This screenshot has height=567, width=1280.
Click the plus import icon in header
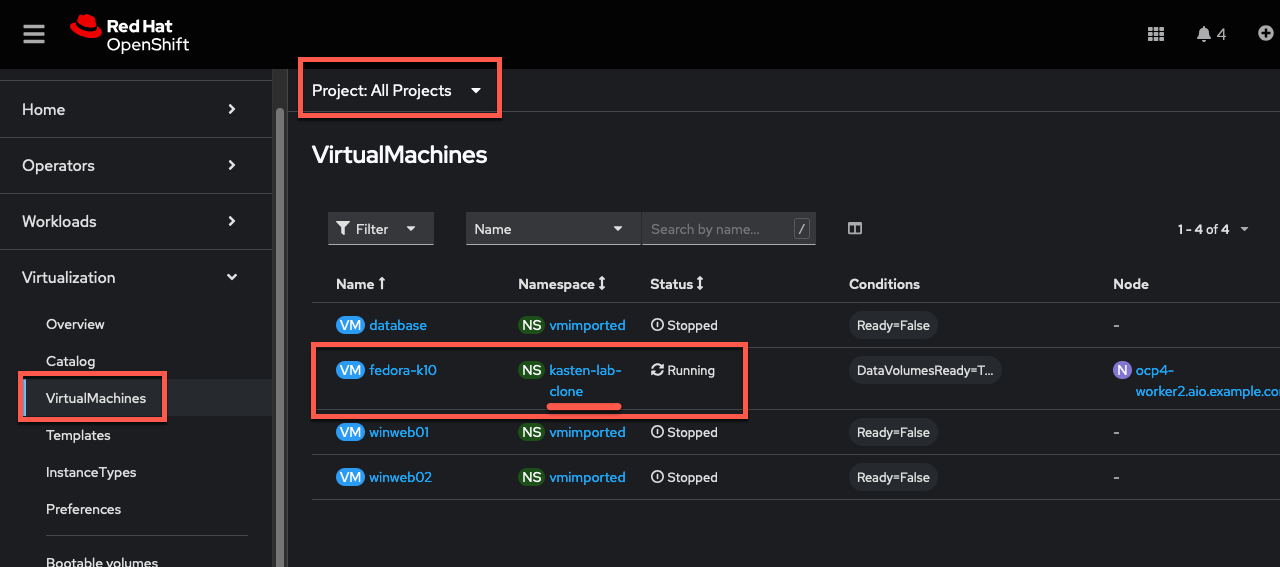pos(1266,34)
